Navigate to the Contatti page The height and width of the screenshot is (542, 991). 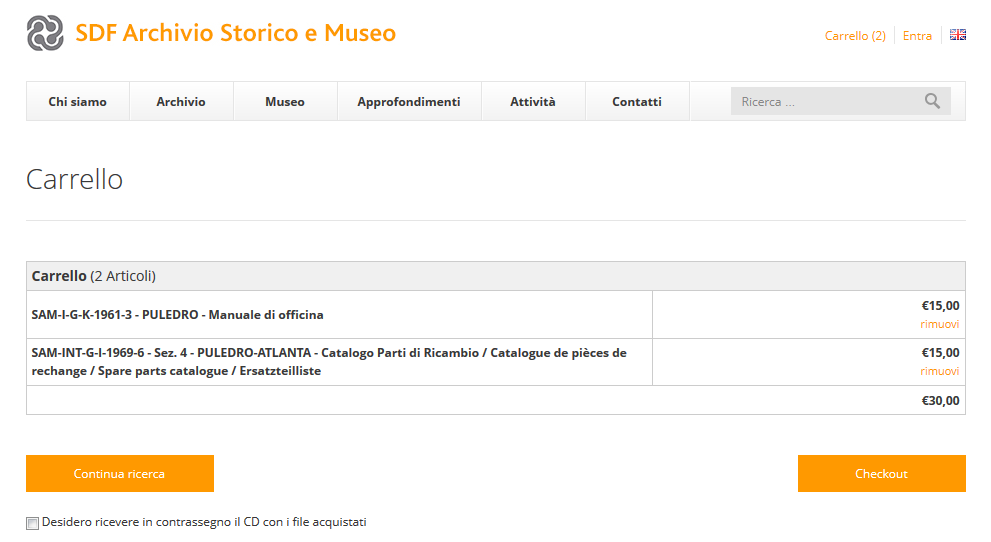click(x=637, y=102)
